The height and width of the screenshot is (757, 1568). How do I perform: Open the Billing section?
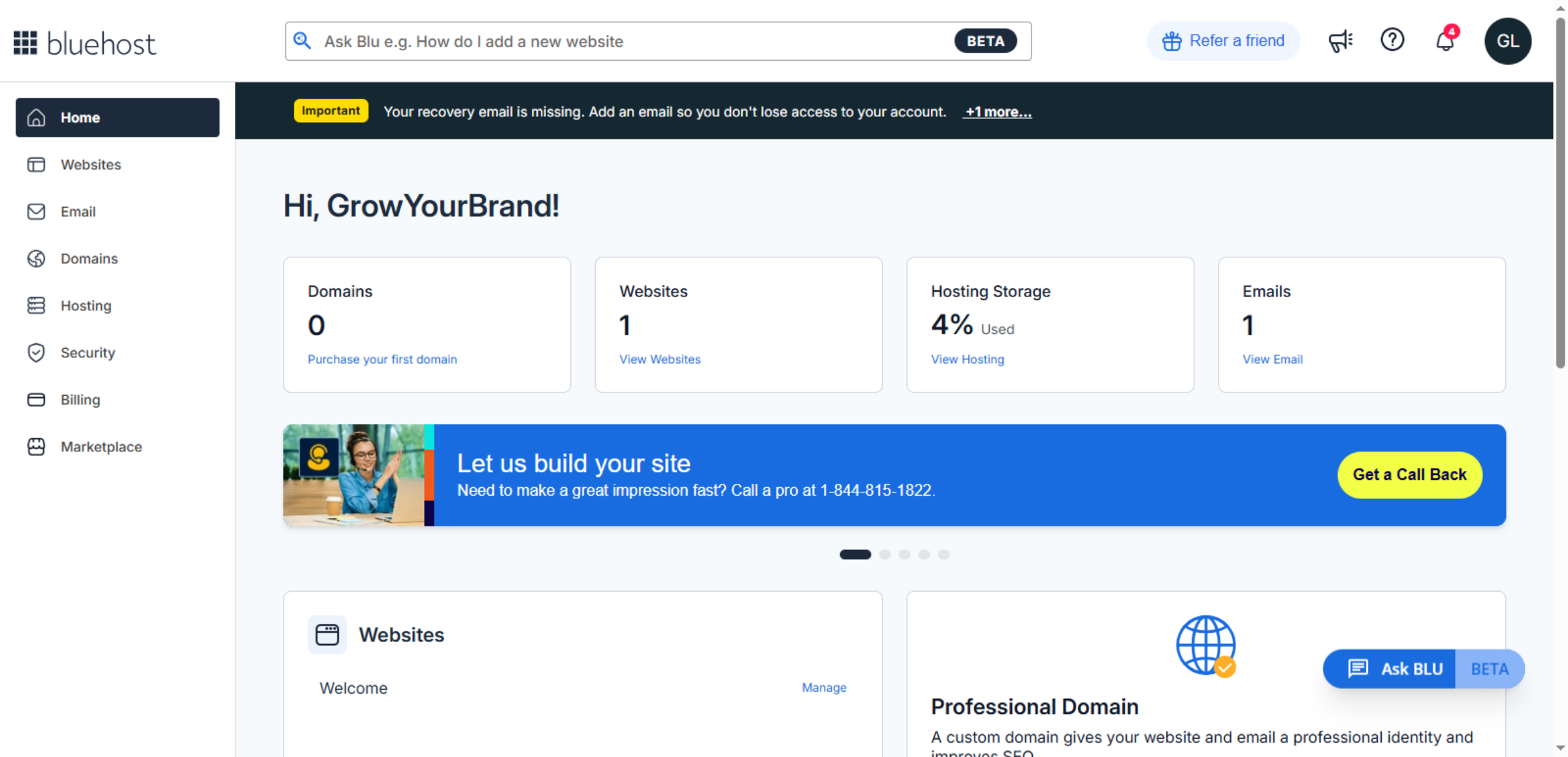pyautogui.click(x=80, y=399)
